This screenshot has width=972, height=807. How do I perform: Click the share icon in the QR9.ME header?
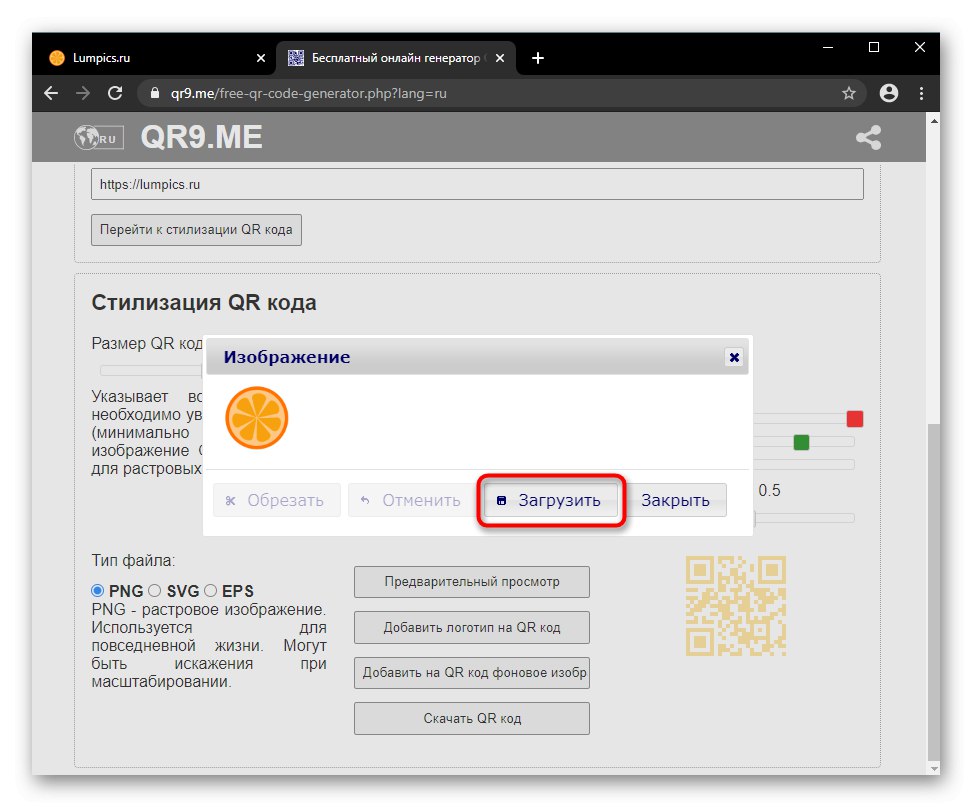868,138
